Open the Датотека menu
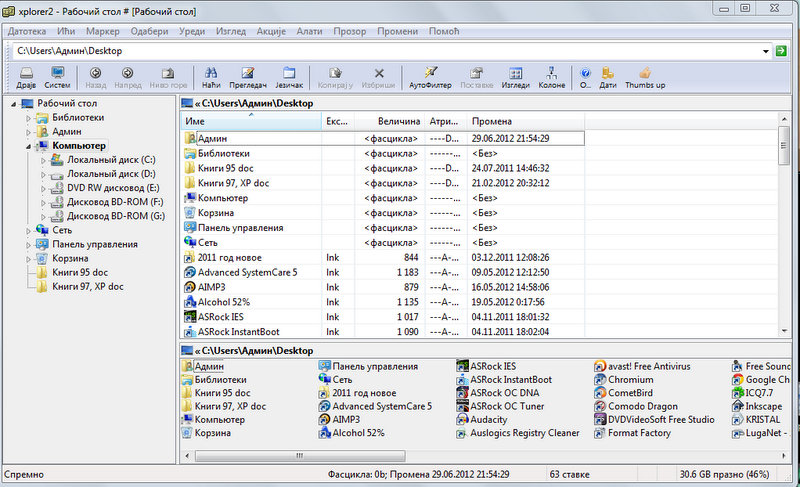Screen dimensions: 800x487 coord(27,31)
